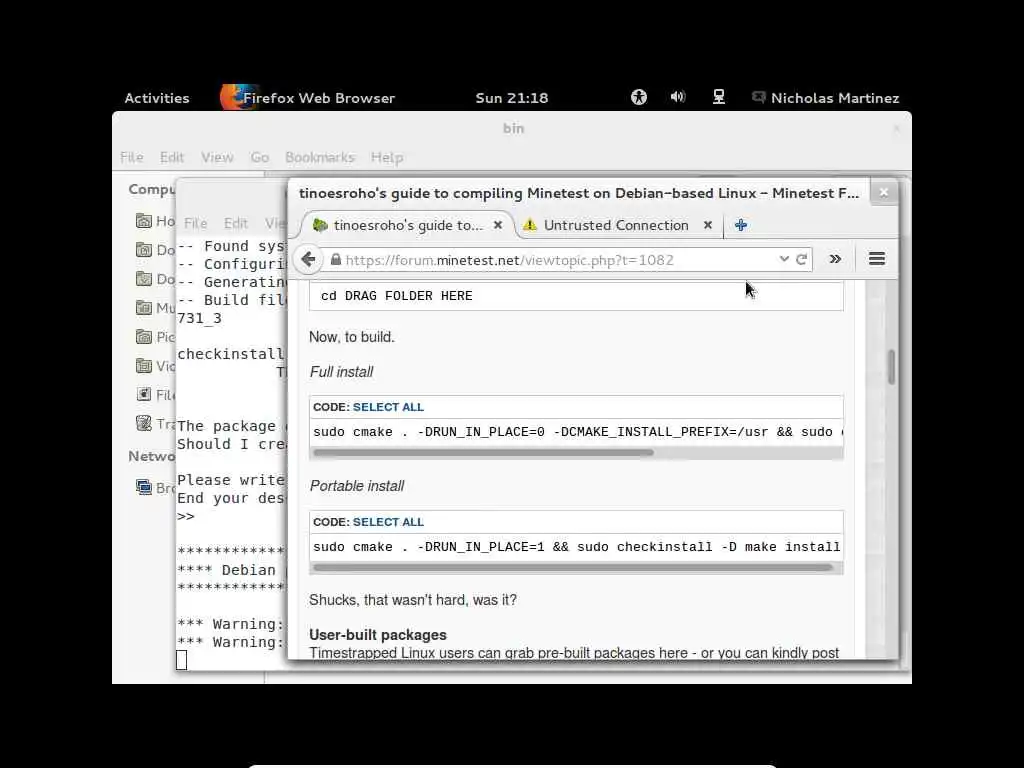
Task: Click Portable install code horizontal scrollbar
Action: point(573,568)
